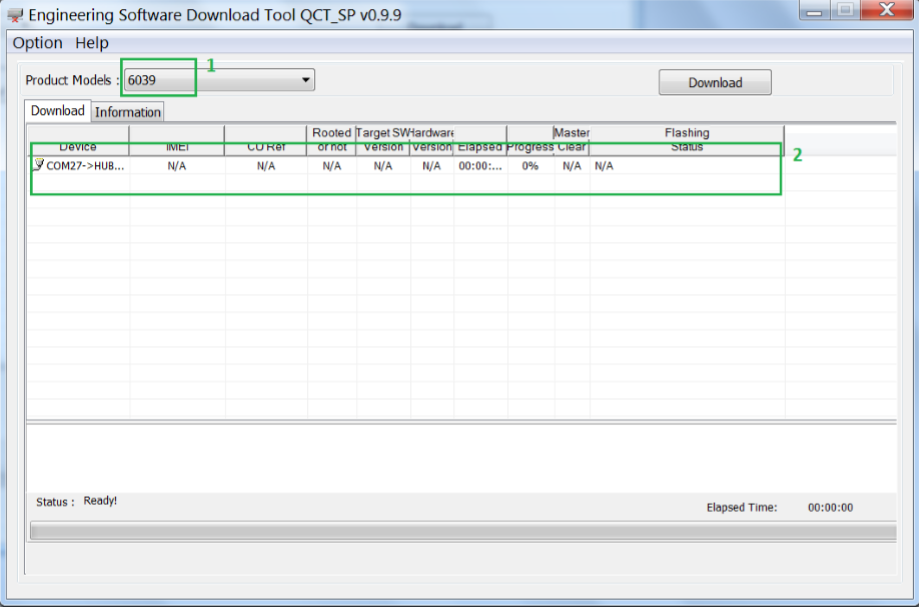
Task: Click the 0% progress cell
Action: pyautogui.click(x=530, y=166)
